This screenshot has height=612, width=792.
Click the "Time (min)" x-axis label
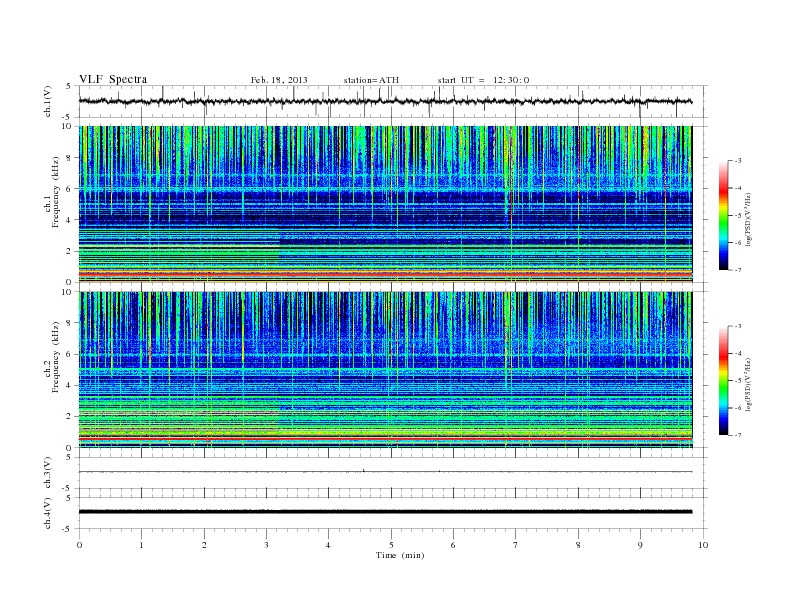[400, 555]
